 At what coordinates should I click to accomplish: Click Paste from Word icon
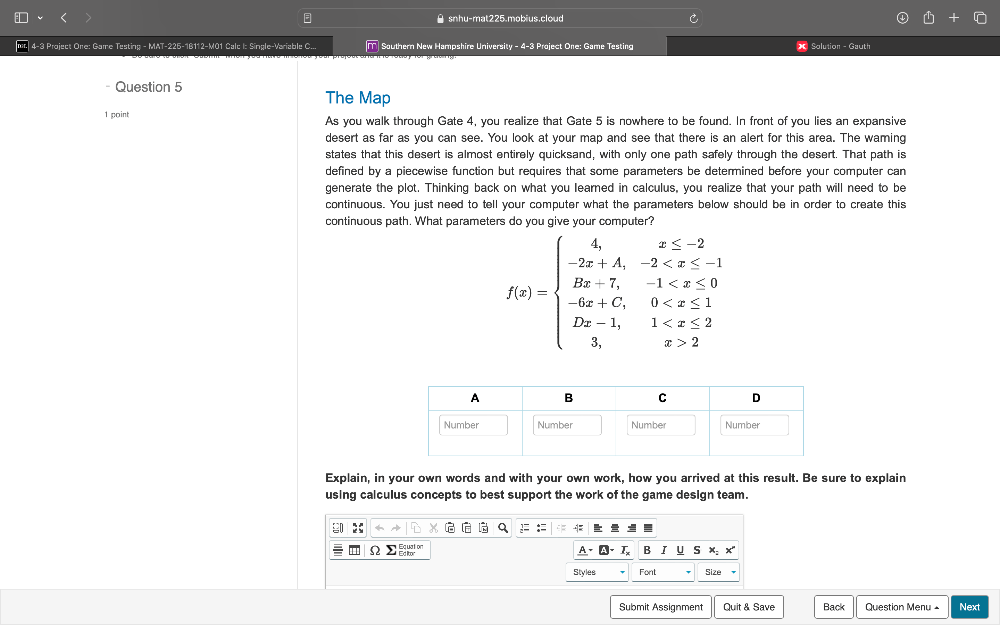[483, 528]
